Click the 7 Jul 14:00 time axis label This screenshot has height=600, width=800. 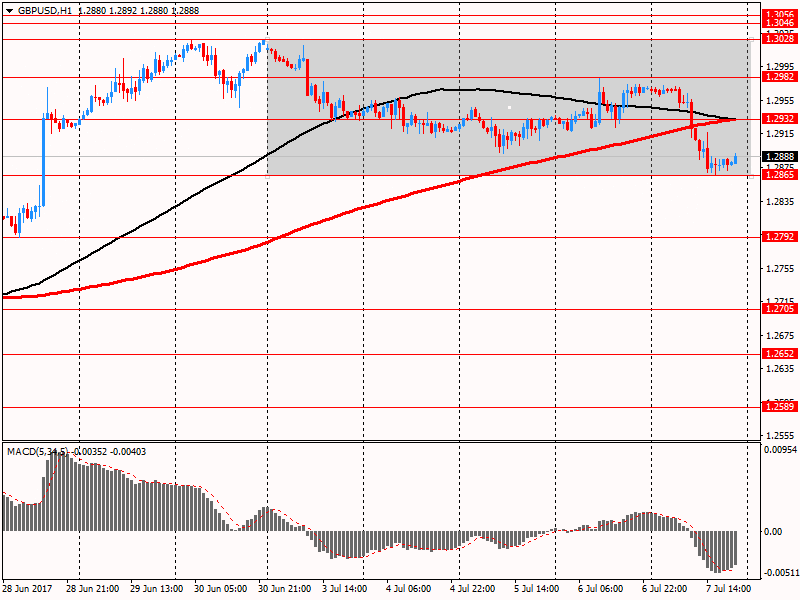[x=729, y=588]
